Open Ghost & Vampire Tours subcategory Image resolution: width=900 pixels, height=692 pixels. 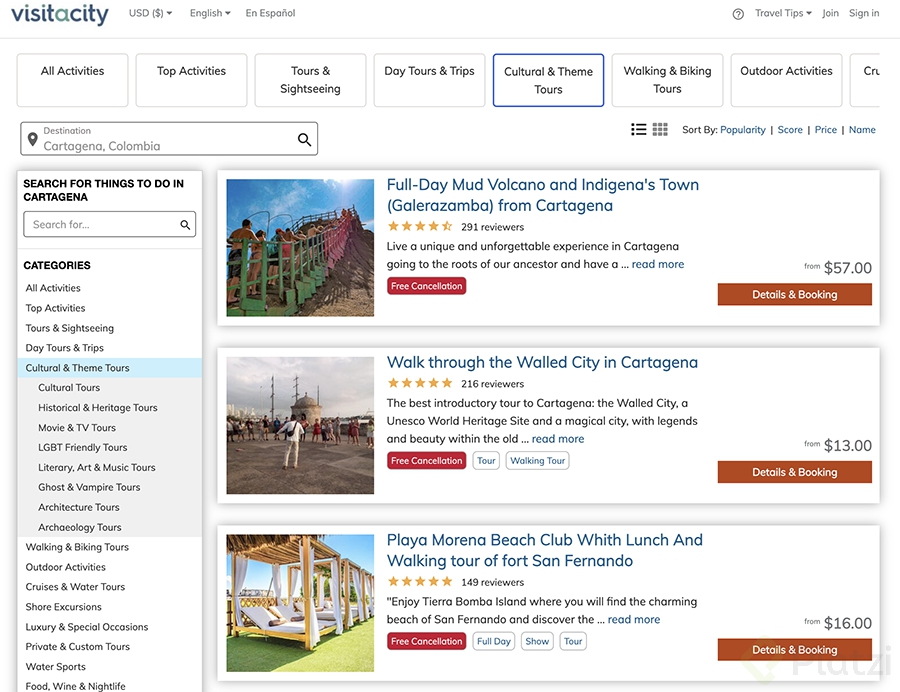[89, 487]
